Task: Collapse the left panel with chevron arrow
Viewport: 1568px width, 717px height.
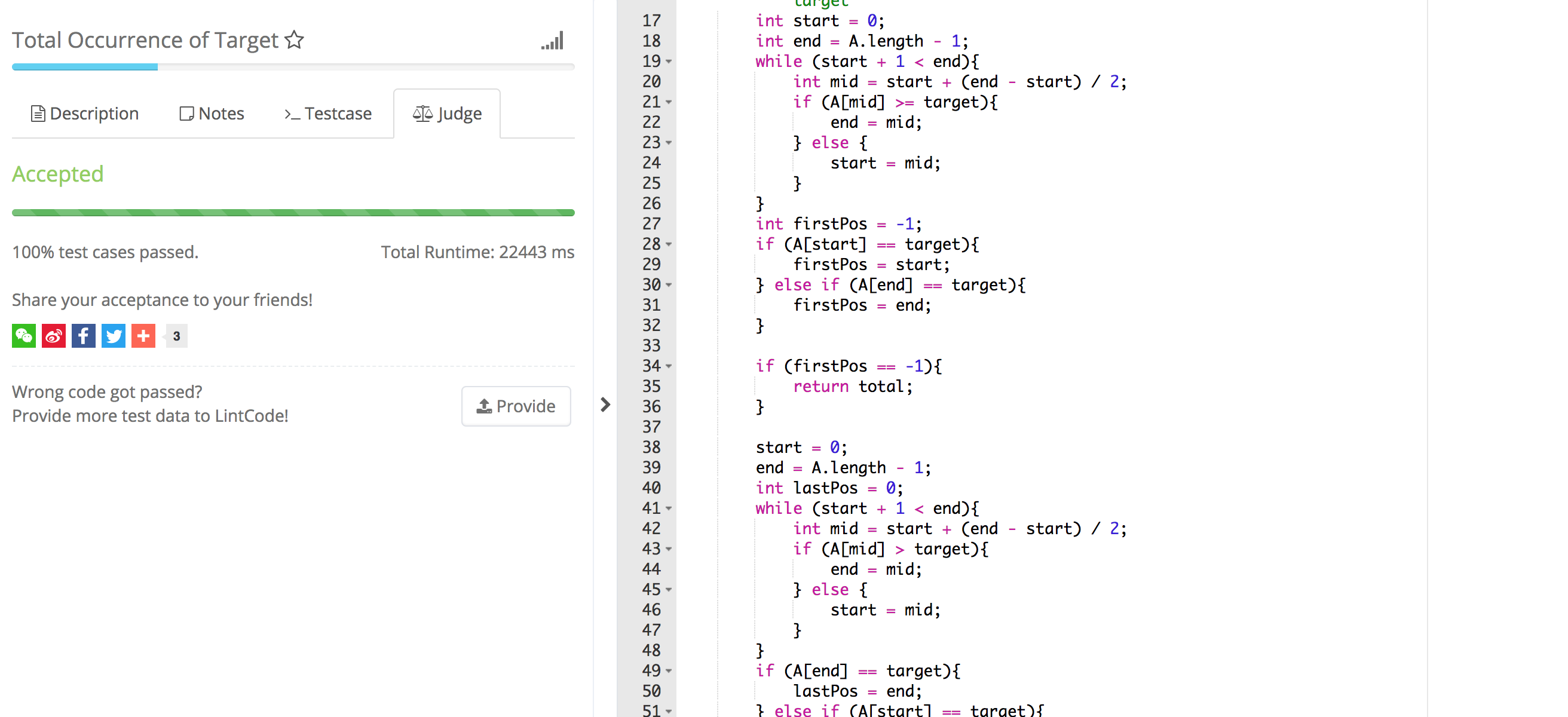Action: (x=605, y=405)
